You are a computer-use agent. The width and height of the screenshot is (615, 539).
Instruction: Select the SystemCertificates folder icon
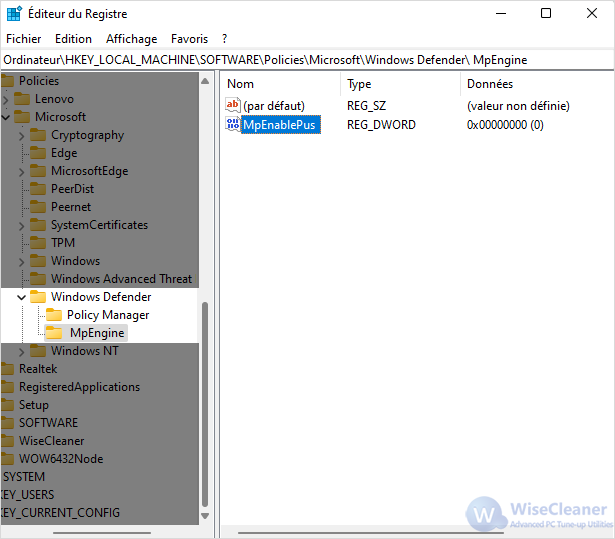pyautogui.click(x=38, y=225)
